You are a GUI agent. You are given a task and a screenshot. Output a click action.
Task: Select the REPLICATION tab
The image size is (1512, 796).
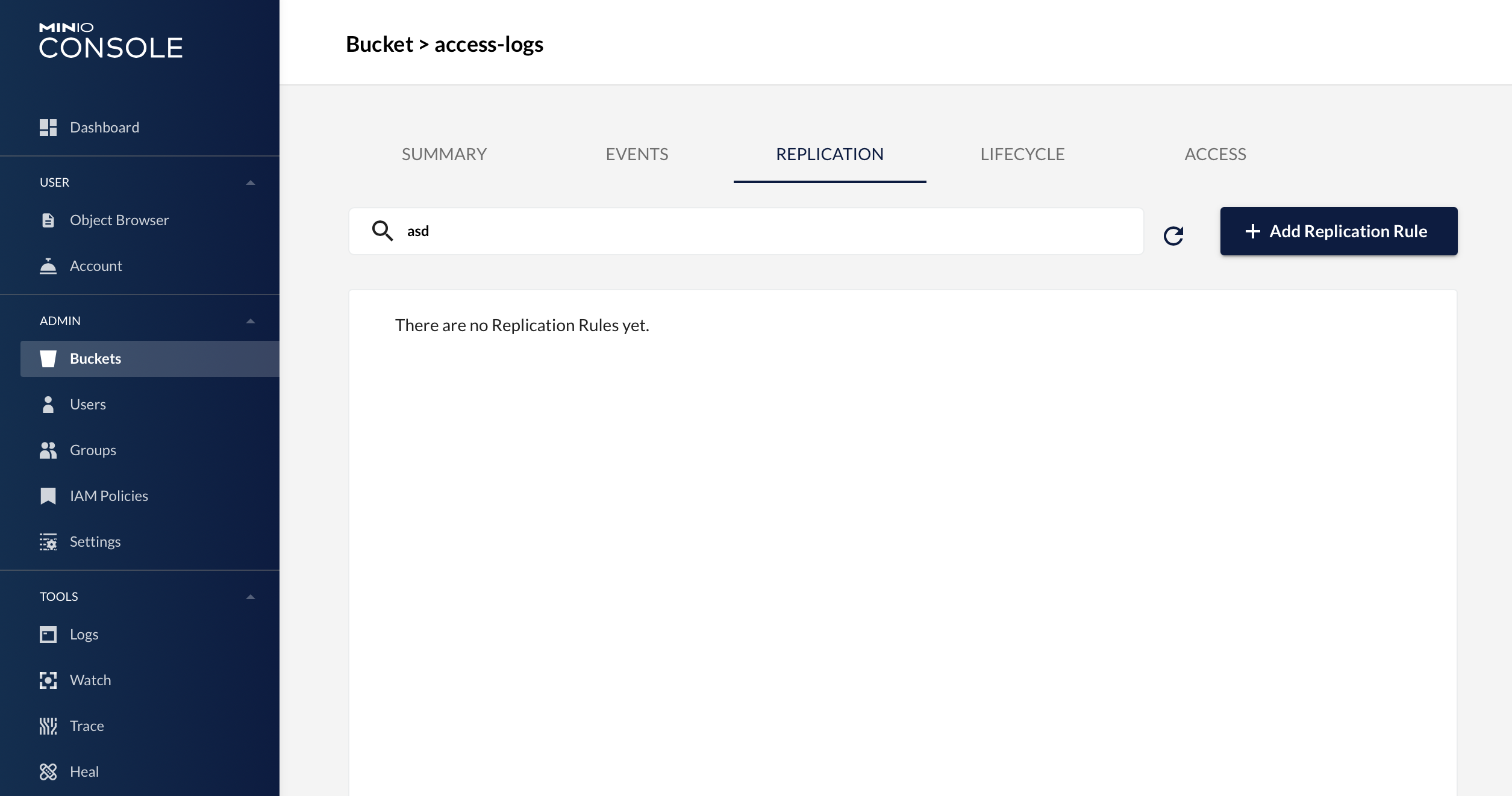coord(830,154)
